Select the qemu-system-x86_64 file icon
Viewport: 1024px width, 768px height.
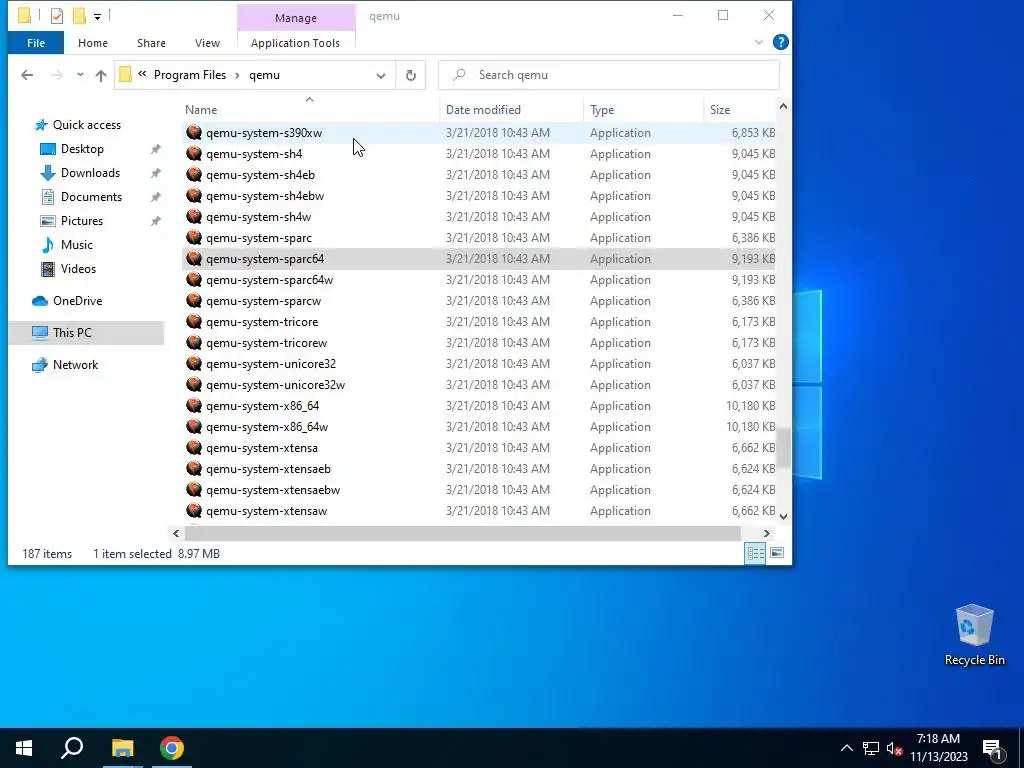[x=194, y=406]
